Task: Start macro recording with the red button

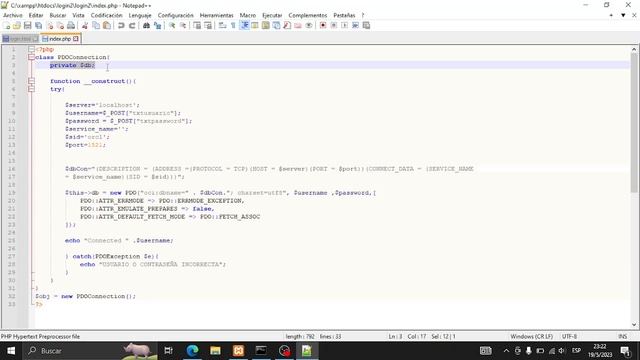Action: pos(323,26)
